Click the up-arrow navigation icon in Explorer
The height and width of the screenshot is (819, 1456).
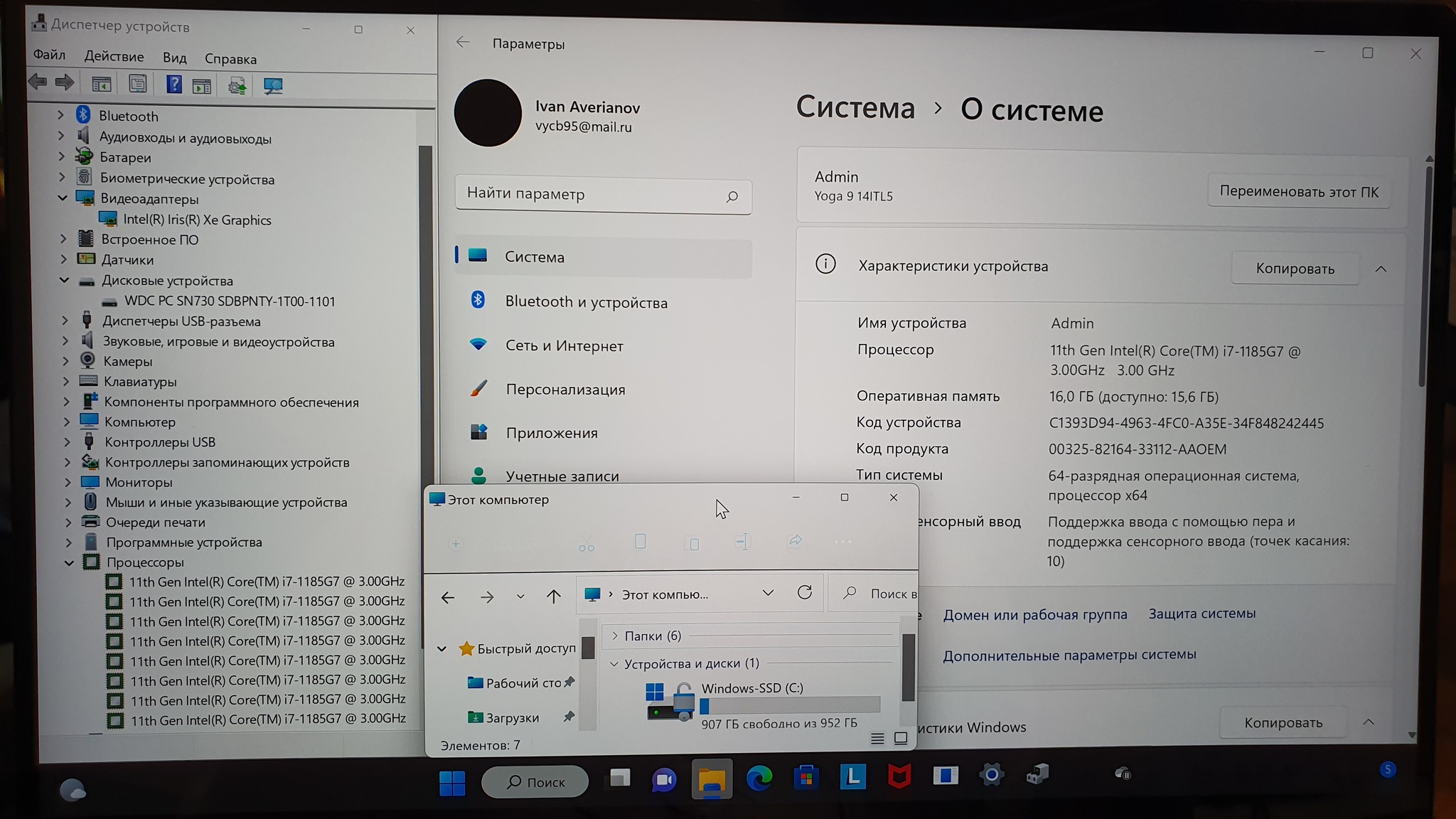click(x=554, y=596)
